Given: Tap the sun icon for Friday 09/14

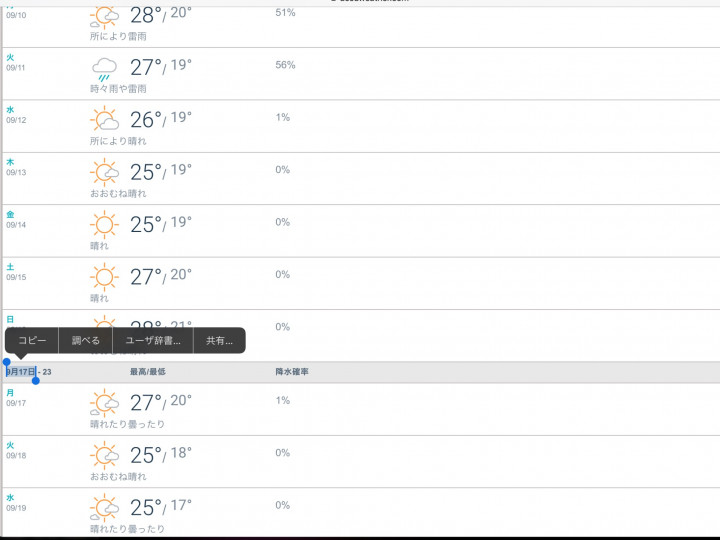Looking at the screenshot, I should (104, 224).
